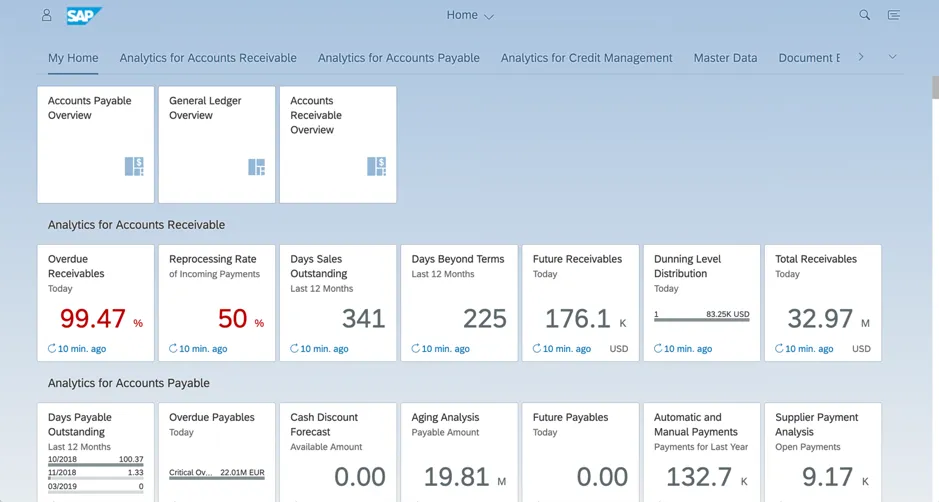Click the Accounts Receivable Overview tile icon
939x502 pixels.
pyautogui.click(x=377, y=167)
